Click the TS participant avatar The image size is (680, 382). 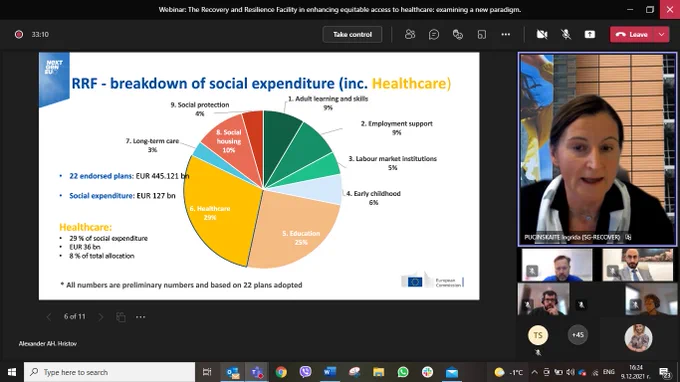(538, 335)
